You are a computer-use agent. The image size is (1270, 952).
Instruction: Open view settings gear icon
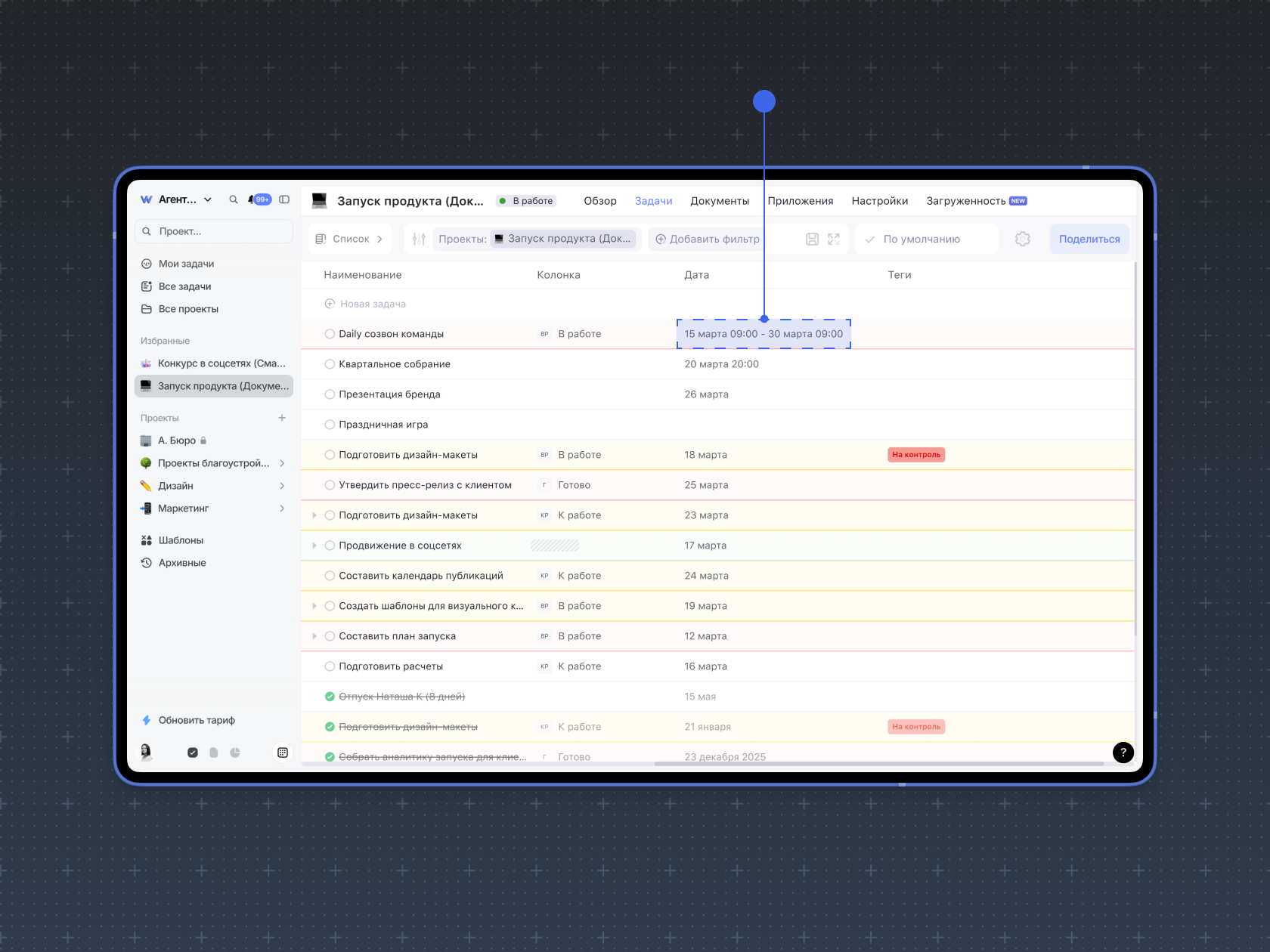(x=1022, y=239)
